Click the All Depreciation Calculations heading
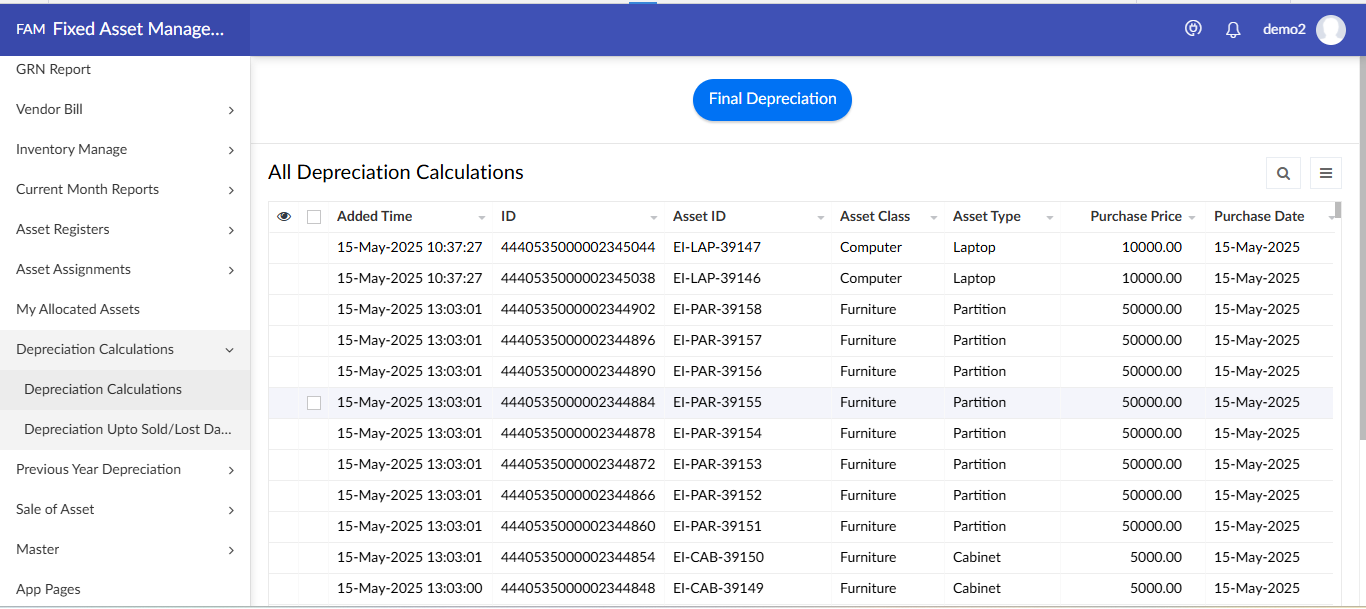The width and height of the screenshot is (1366, 609). point(396,172)
